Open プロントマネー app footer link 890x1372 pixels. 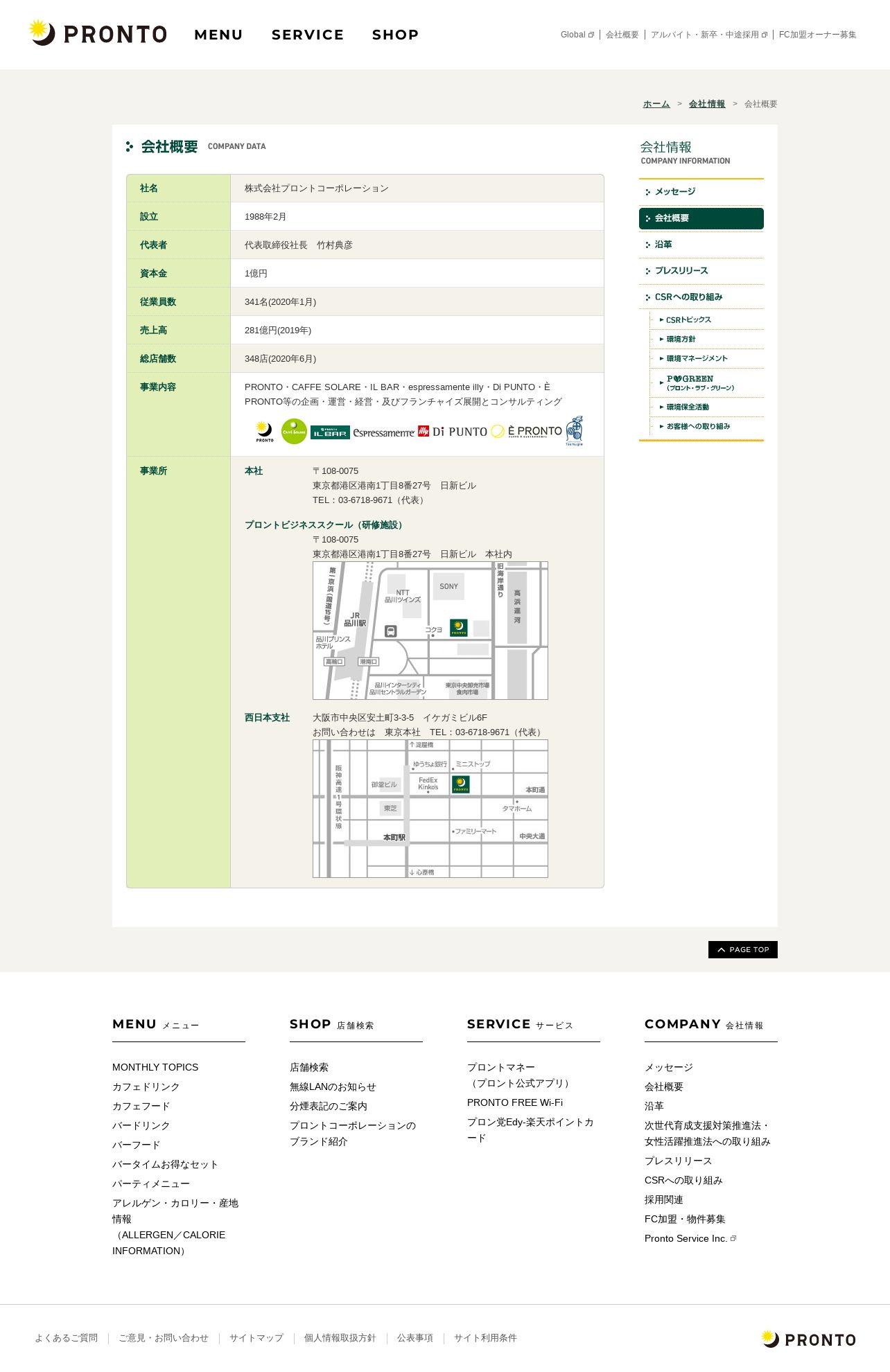(x=520, y=1075)
